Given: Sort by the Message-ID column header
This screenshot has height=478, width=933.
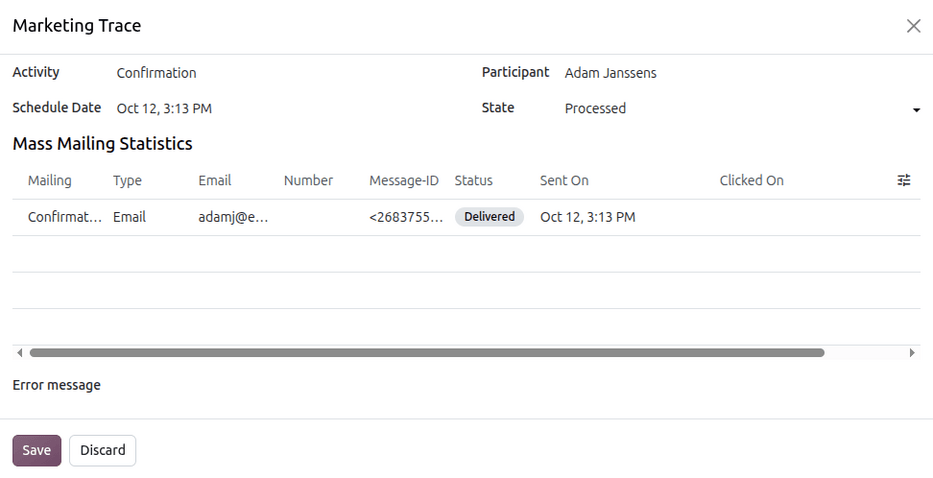Looking at the screenshot, I should [x=403, y=180].
